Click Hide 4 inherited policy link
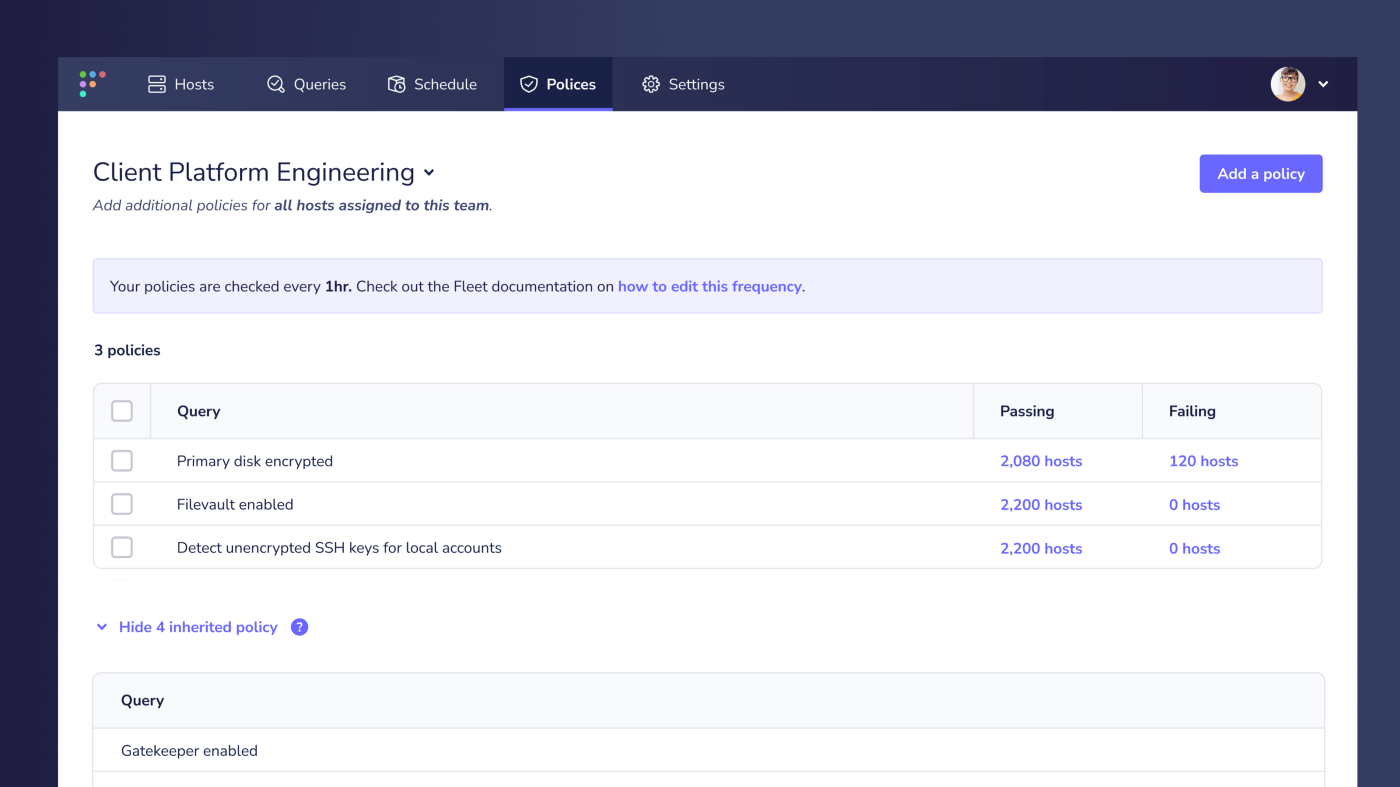The height and width of the screenshot is (787, 1400). tap(198, 627)
